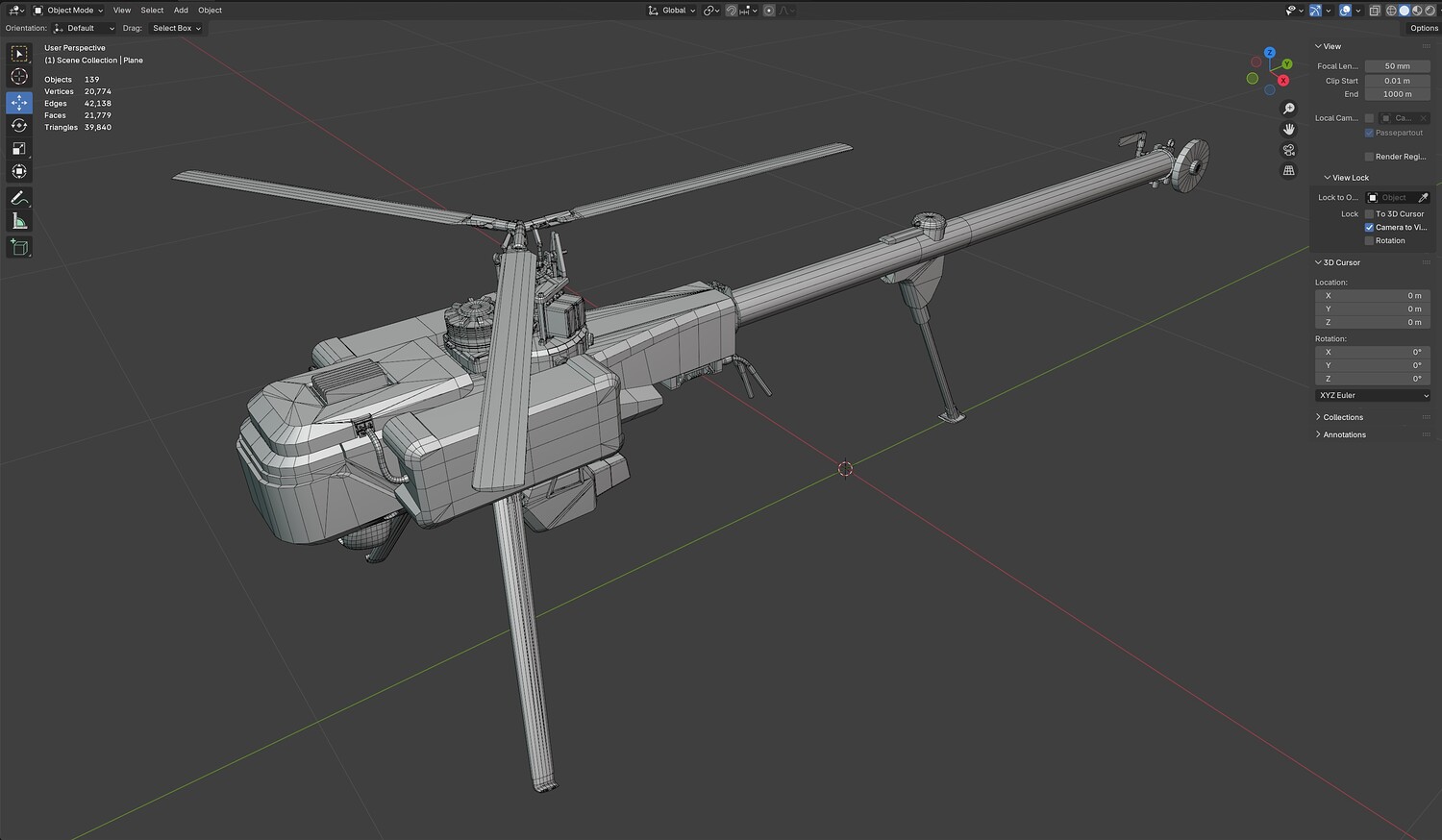Open the View menu
The image size is (1442, 840).
(x=122, y=11)
